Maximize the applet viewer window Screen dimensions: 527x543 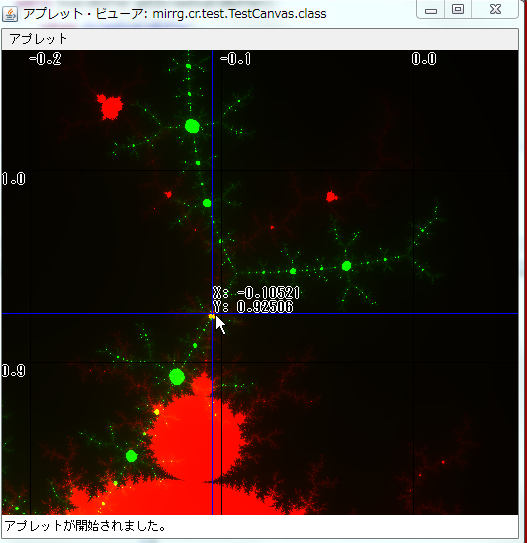click(x=458, y=9)
